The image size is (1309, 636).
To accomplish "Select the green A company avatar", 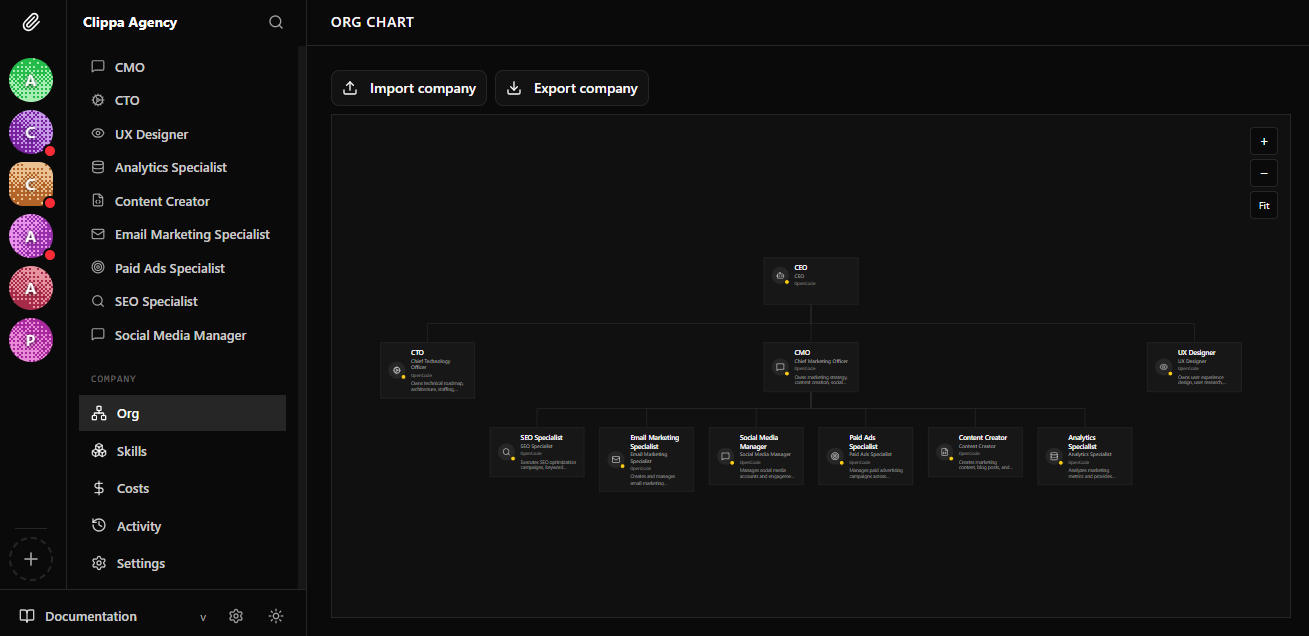I will pyautogui.click(x=31, y=80).
